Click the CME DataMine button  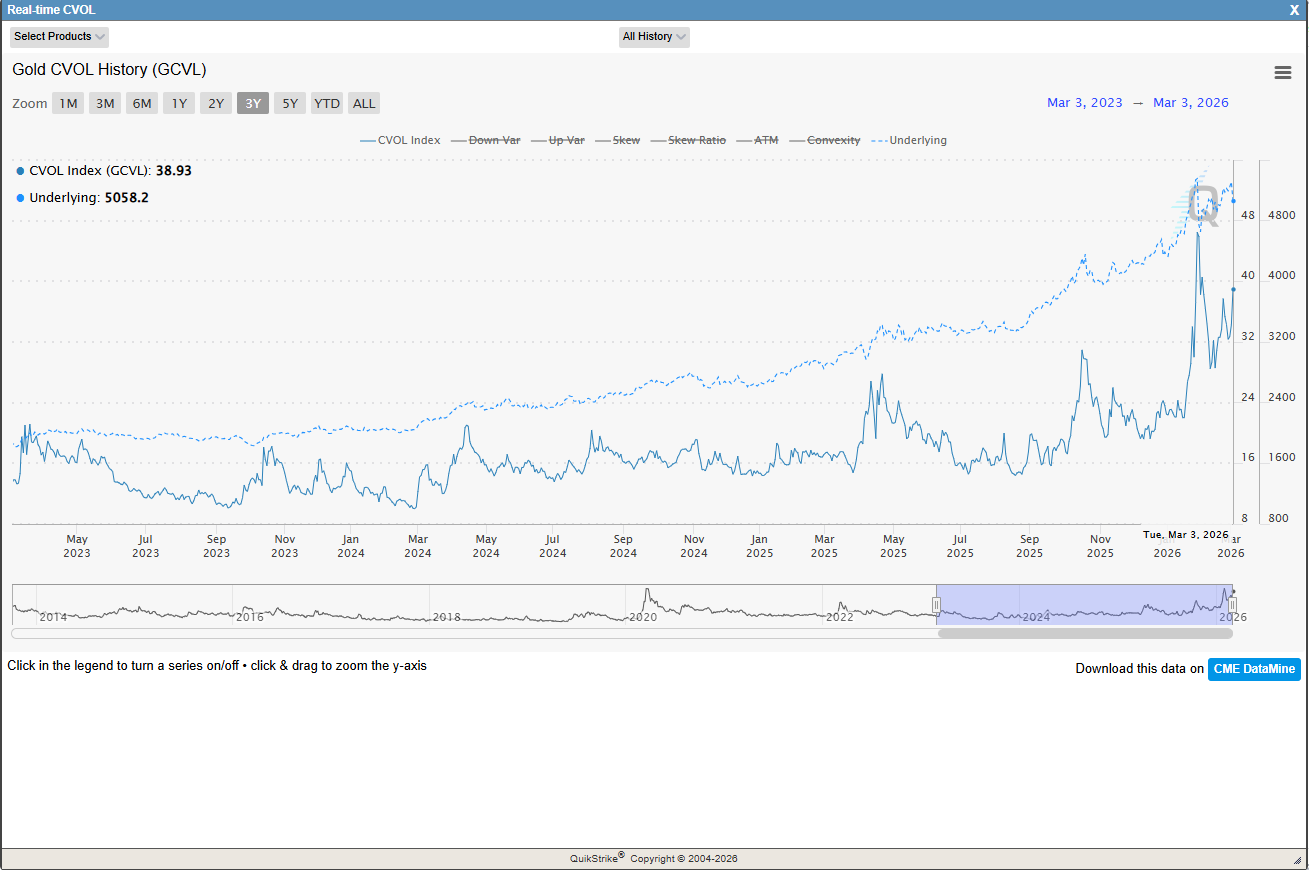tap(1254, 669)
